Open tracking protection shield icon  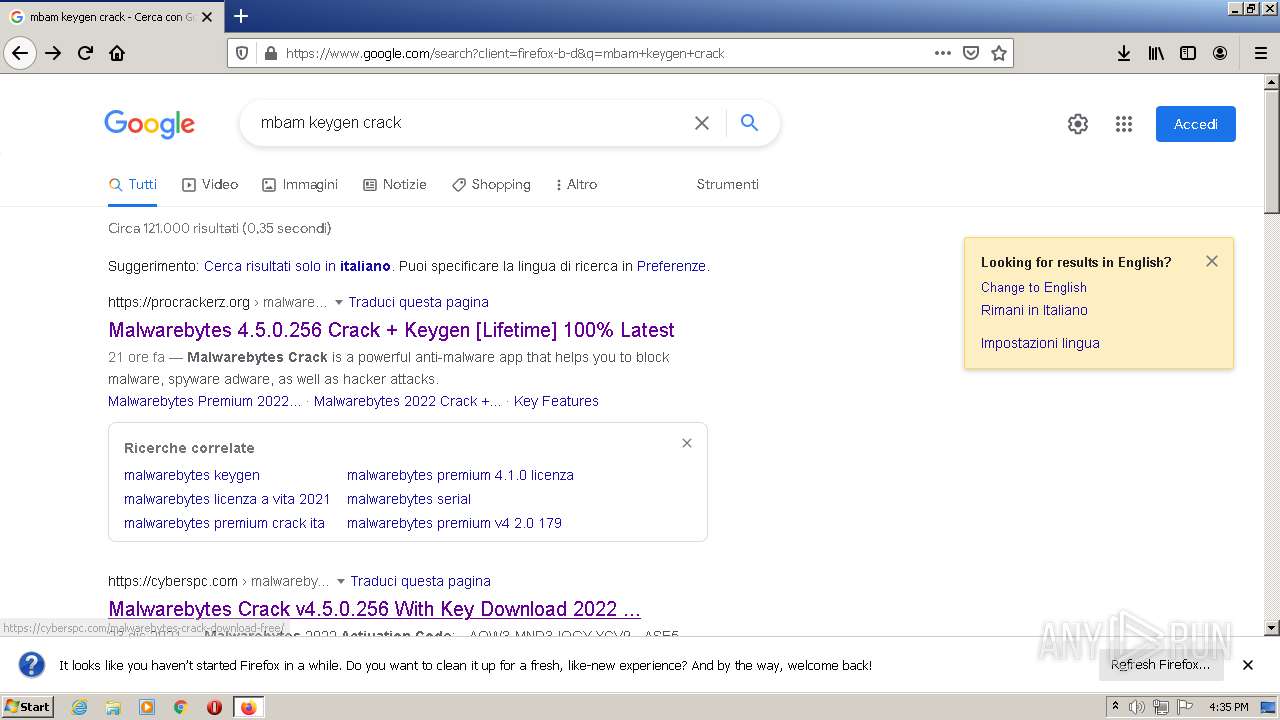click(241, 53)
